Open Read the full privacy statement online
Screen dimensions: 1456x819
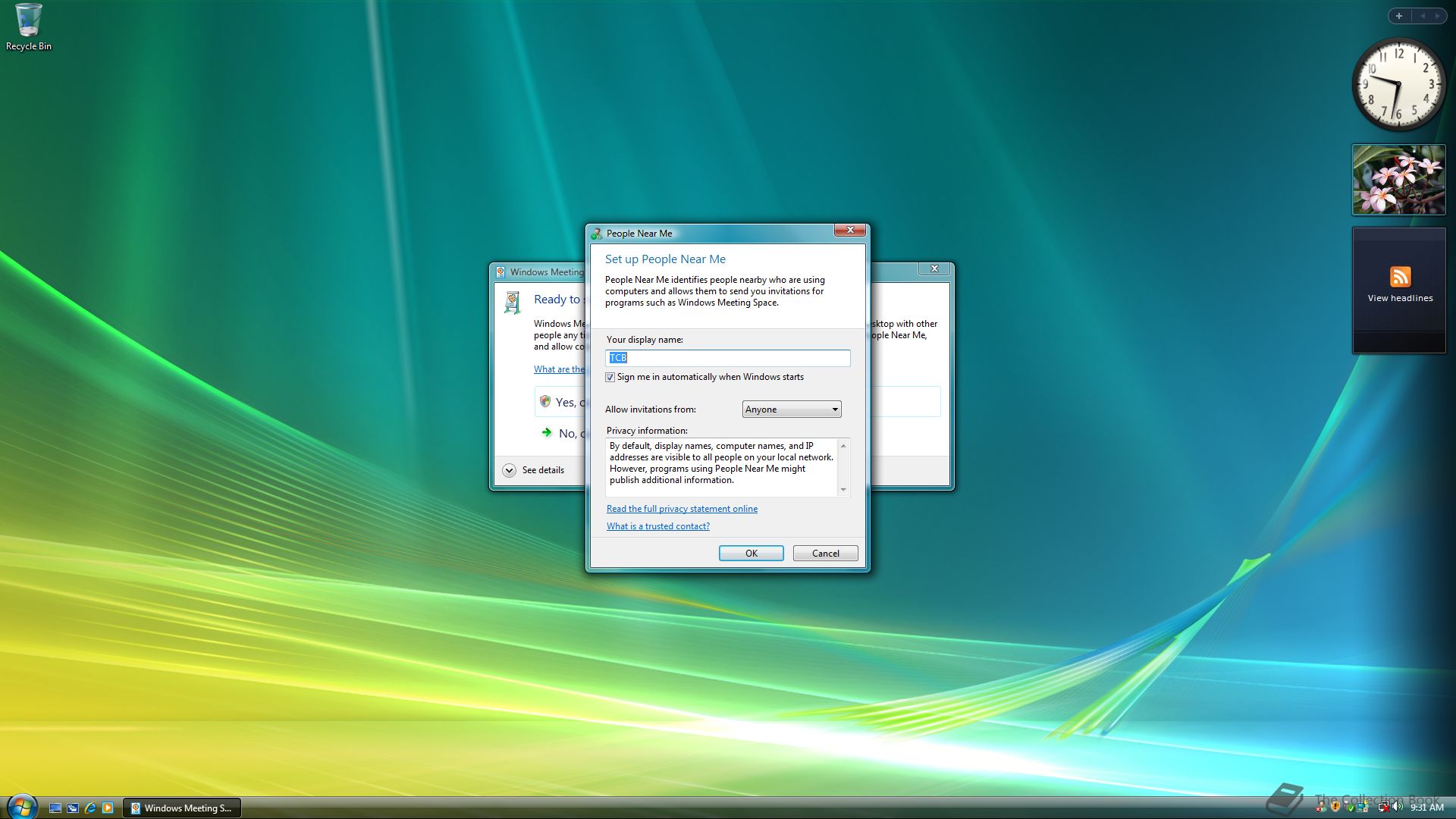(x=682, y=509)
